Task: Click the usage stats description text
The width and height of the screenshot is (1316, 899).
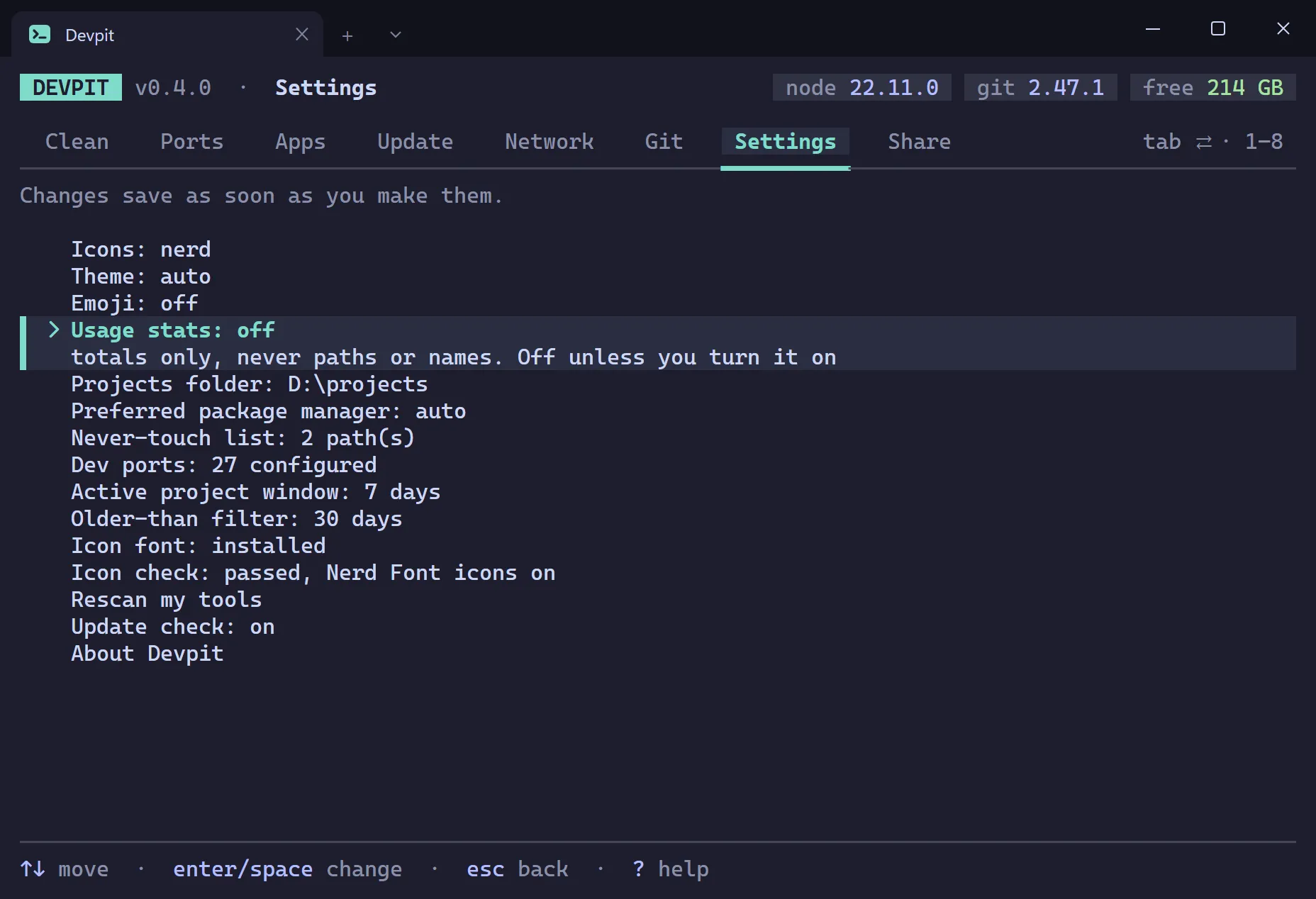Action: pos(454,357)
